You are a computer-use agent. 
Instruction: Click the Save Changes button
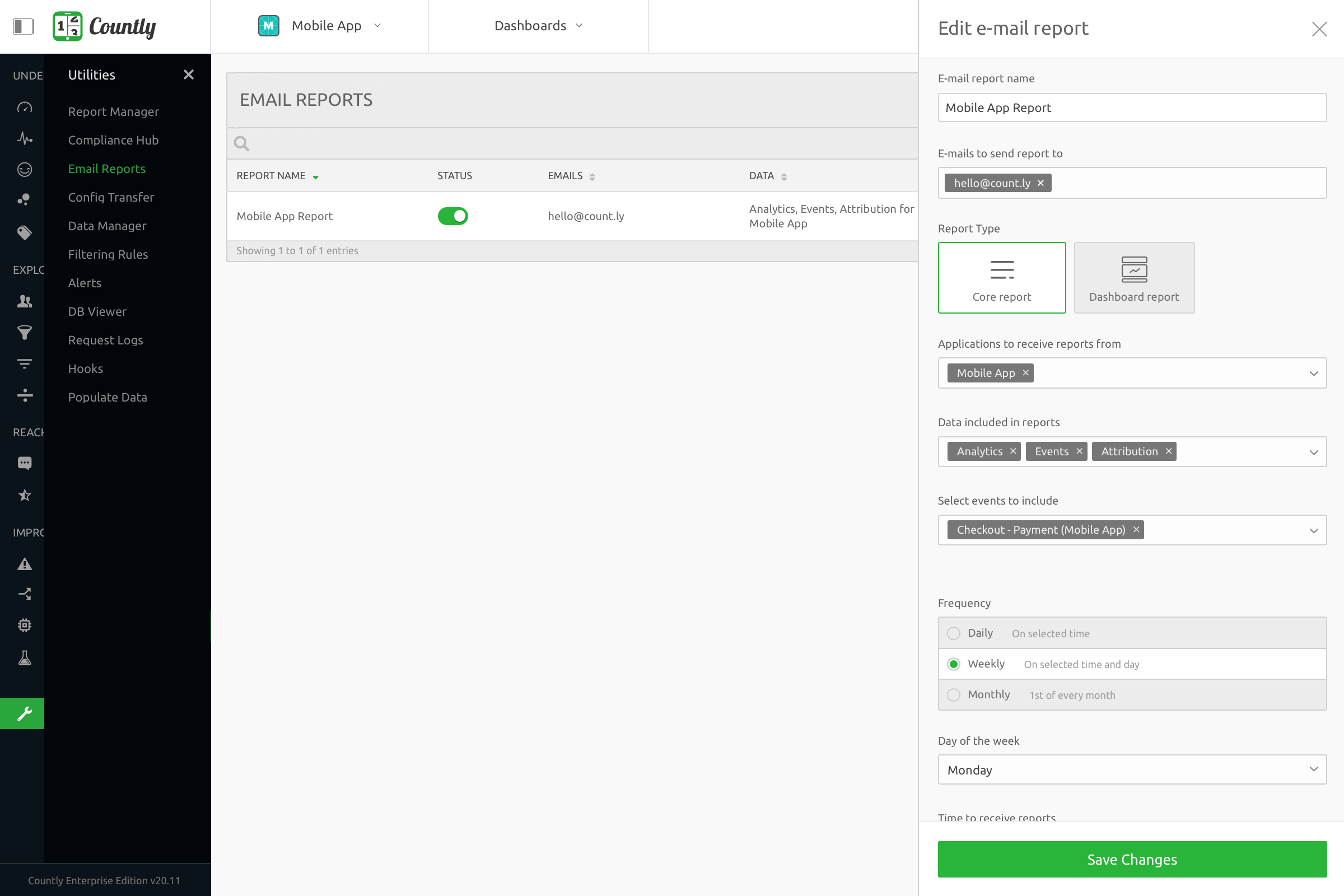(1132, 859)
